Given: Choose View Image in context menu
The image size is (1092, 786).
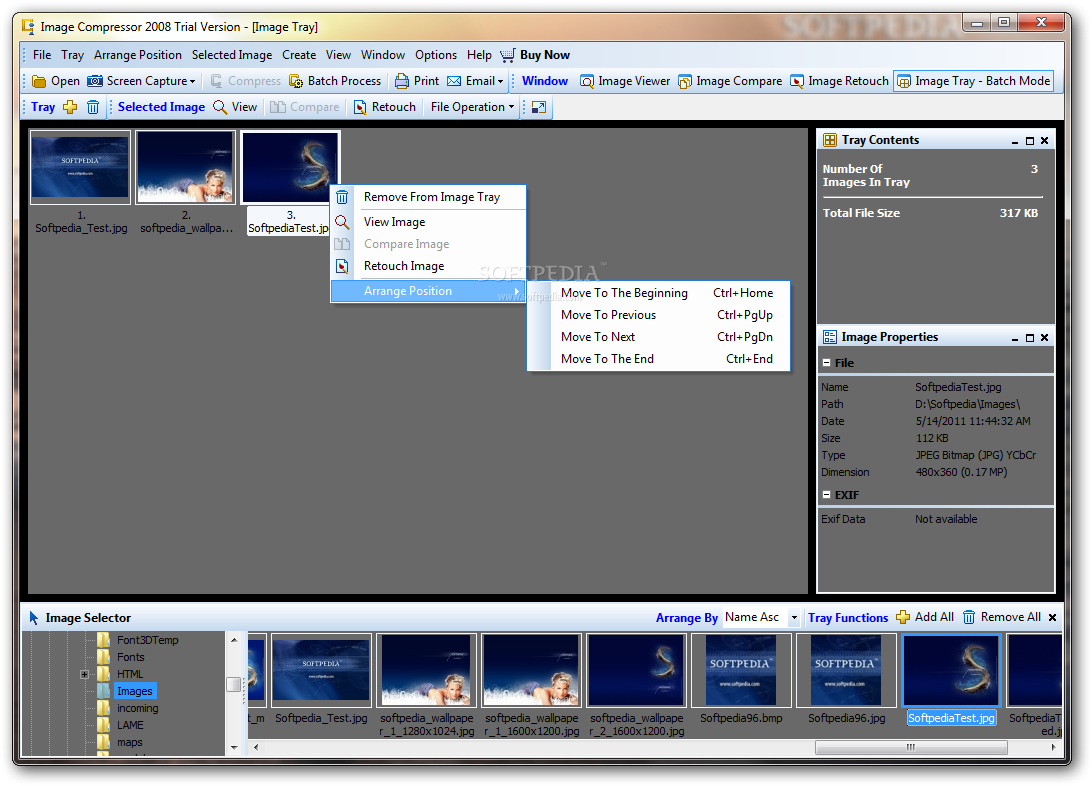Looking at the screenshot, I should 428,222.
